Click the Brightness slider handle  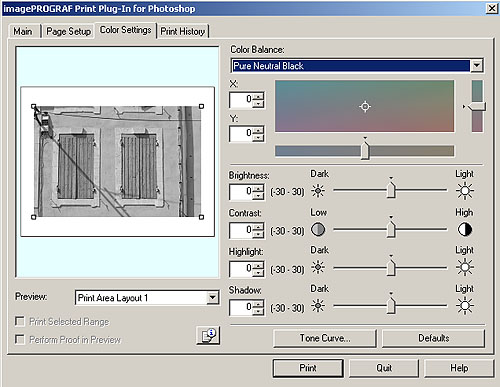point(391,190)
